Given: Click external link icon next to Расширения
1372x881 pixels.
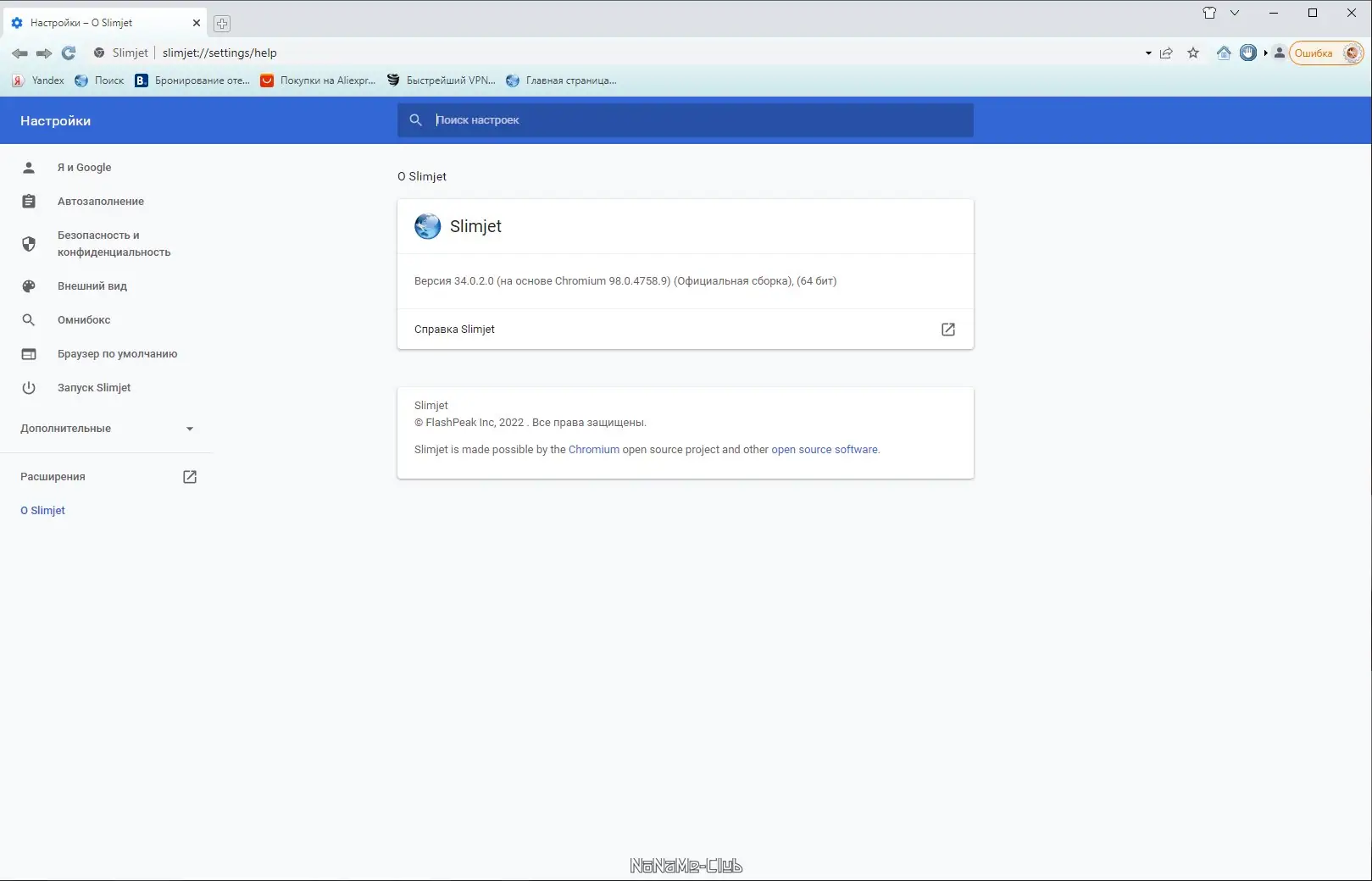Looking at the screenshot, I should (x=190, y=477).
